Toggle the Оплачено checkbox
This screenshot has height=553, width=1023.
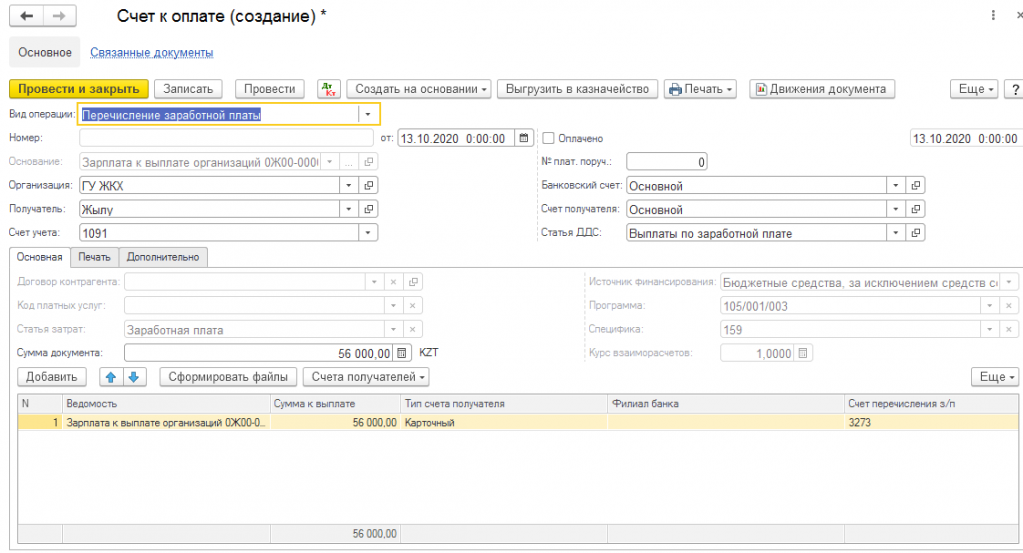point(548,138)
